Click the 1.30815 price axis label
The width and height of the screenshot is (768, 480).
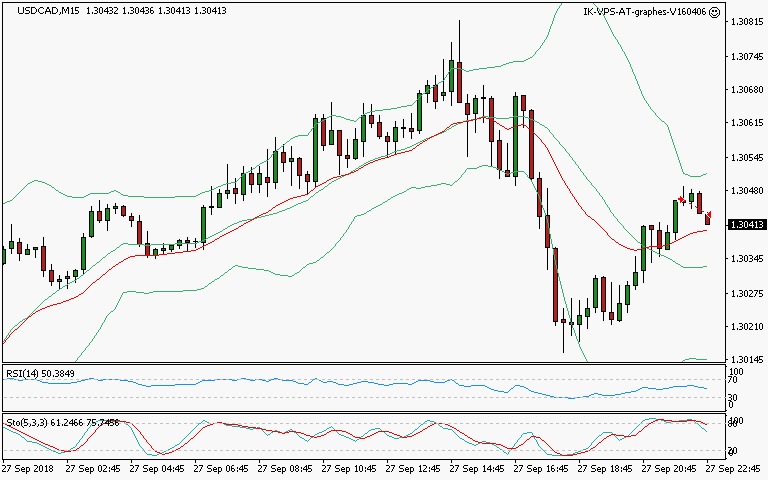click(x=747, y=21)
